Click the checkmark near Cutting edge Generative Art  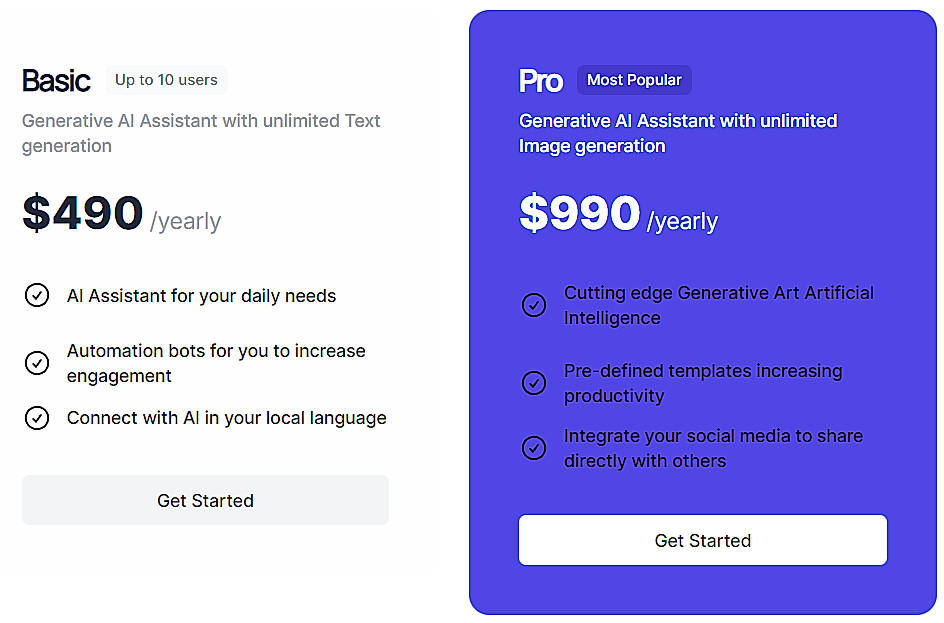click(534, 304)
